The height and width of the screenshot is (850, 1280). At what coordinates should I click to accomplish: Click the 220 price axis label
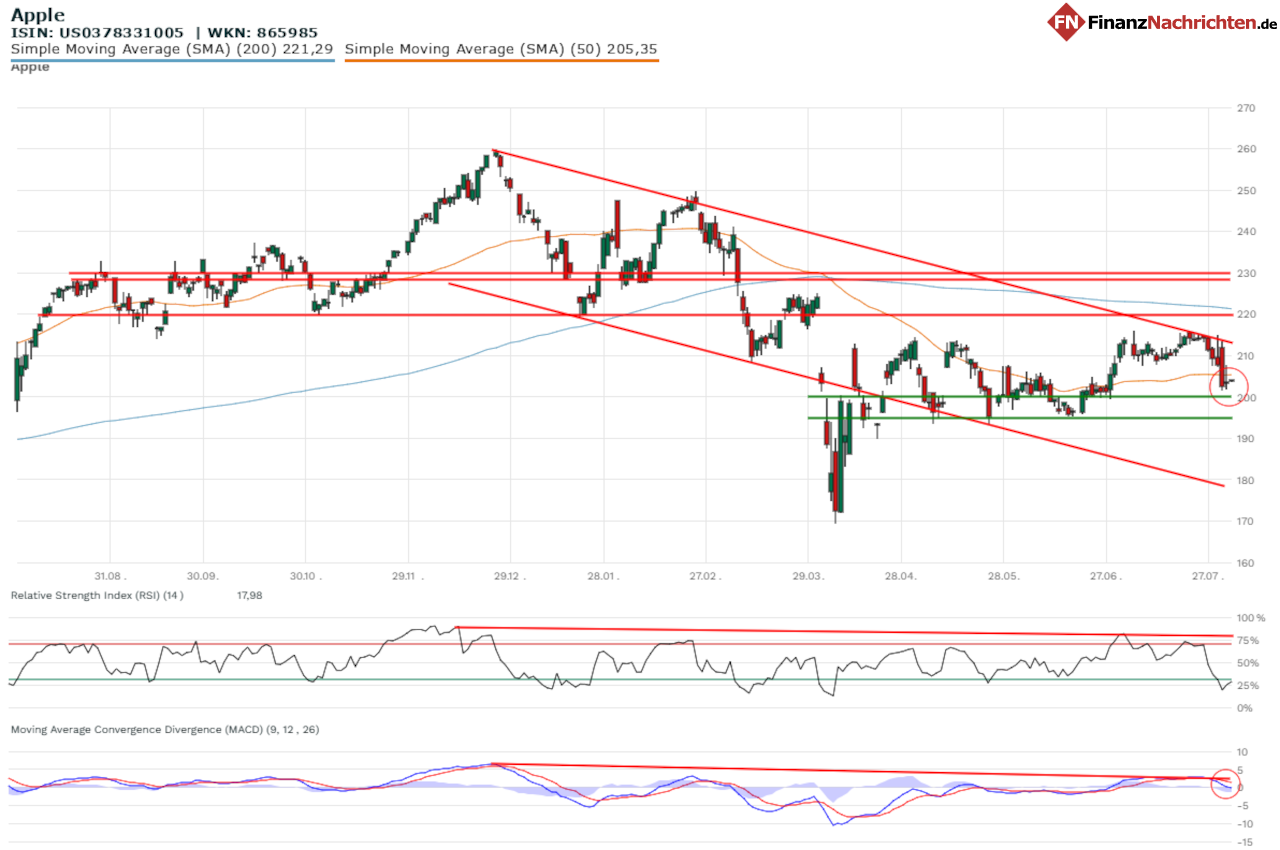(x=1246, y=315)
